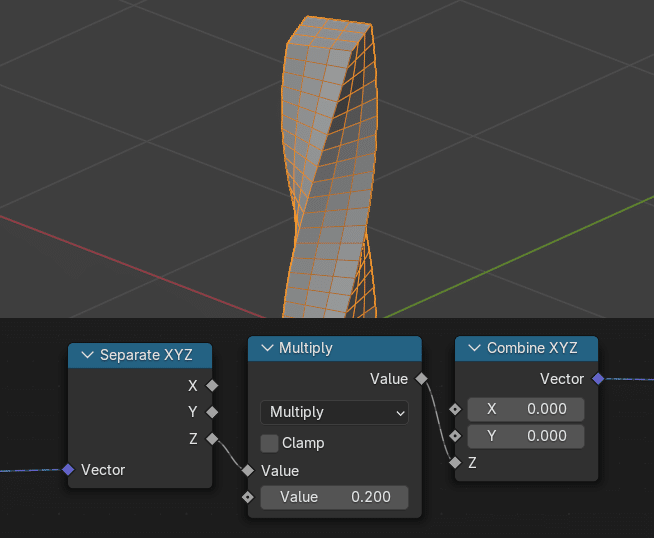Enable the Clamp checkbox
Screen dimensions: 654x538
coord(269,443)
